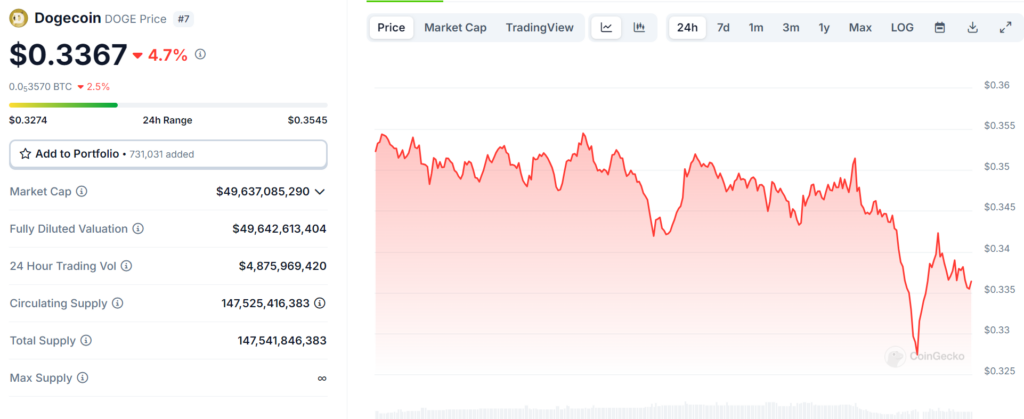The width and height of the screenshot is (1024, 419).
Task: Click the 24 Hour Trading Vol info icon
Action: click(127, 266)
